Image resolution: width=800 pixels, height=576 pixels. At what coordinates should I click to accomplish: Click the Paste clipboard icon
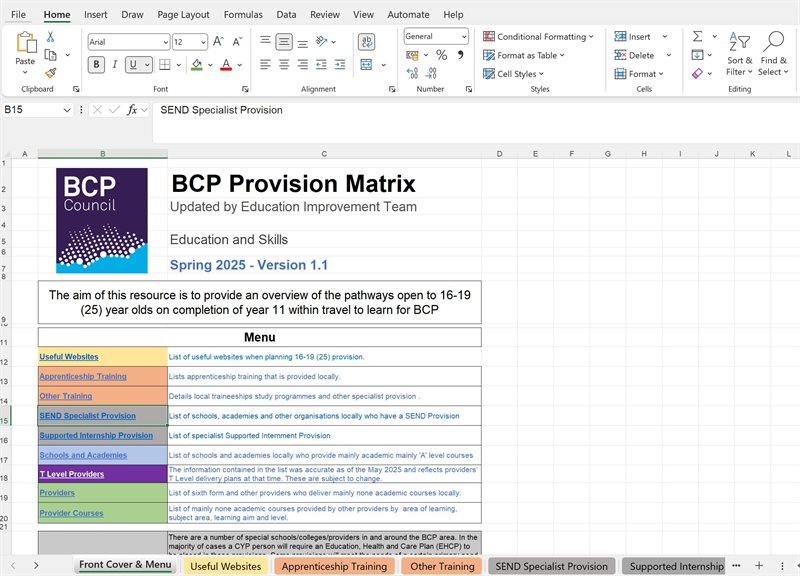click(x=26, y=42)
